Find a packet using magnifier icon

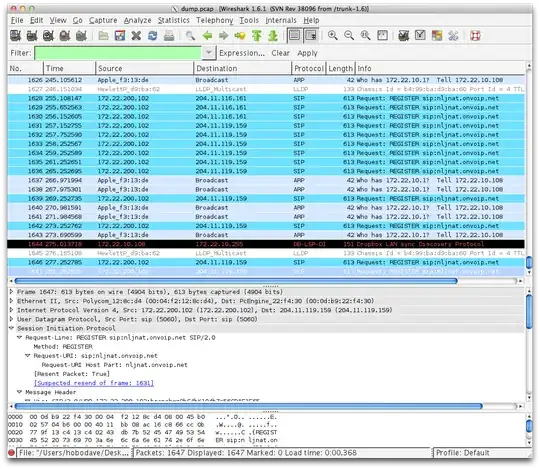click(190, 35)
